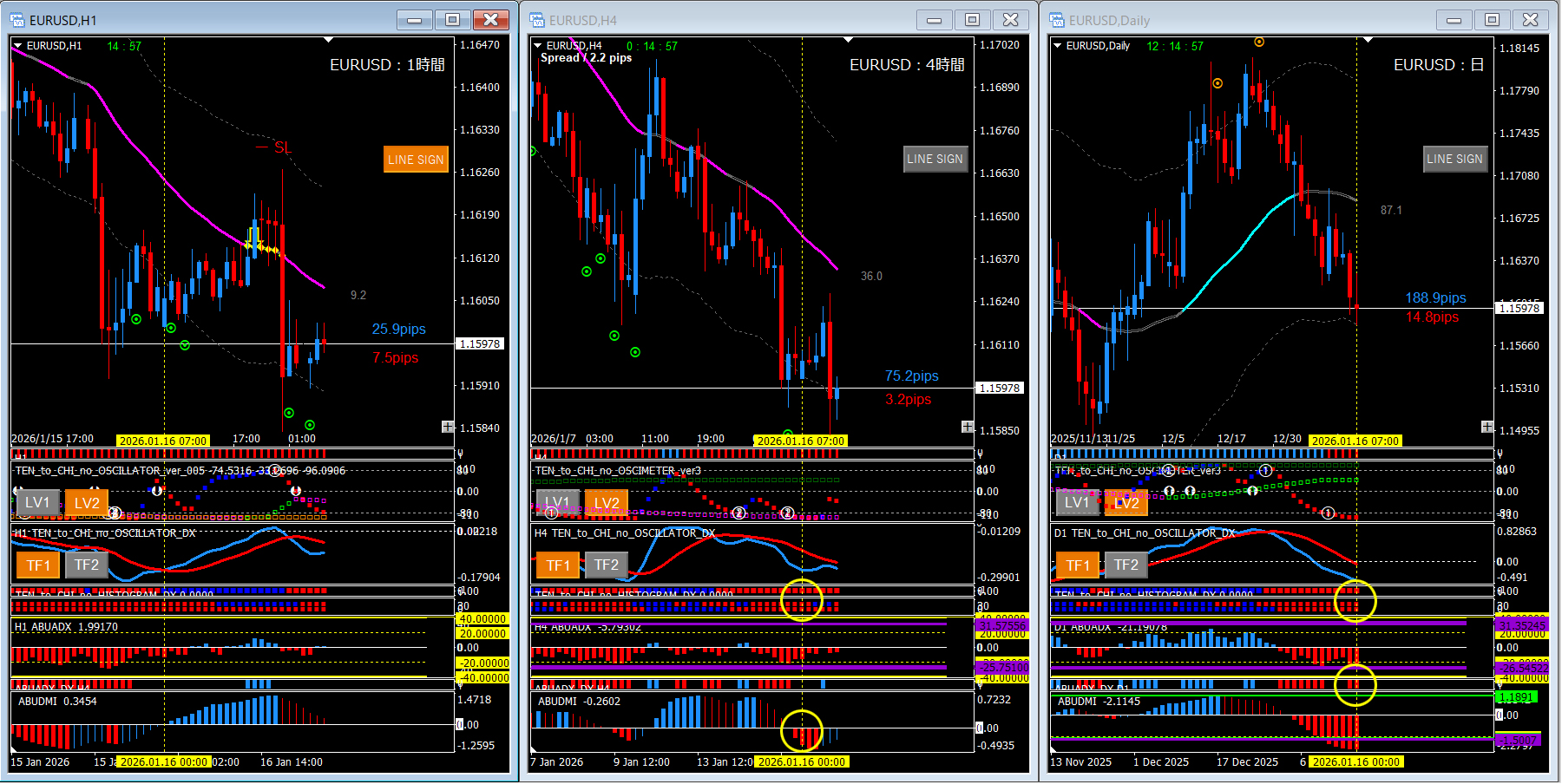Toggle LV2 in the Daily chart
The width and height of the screenshot is (1562, 784).
[1126, 503]
